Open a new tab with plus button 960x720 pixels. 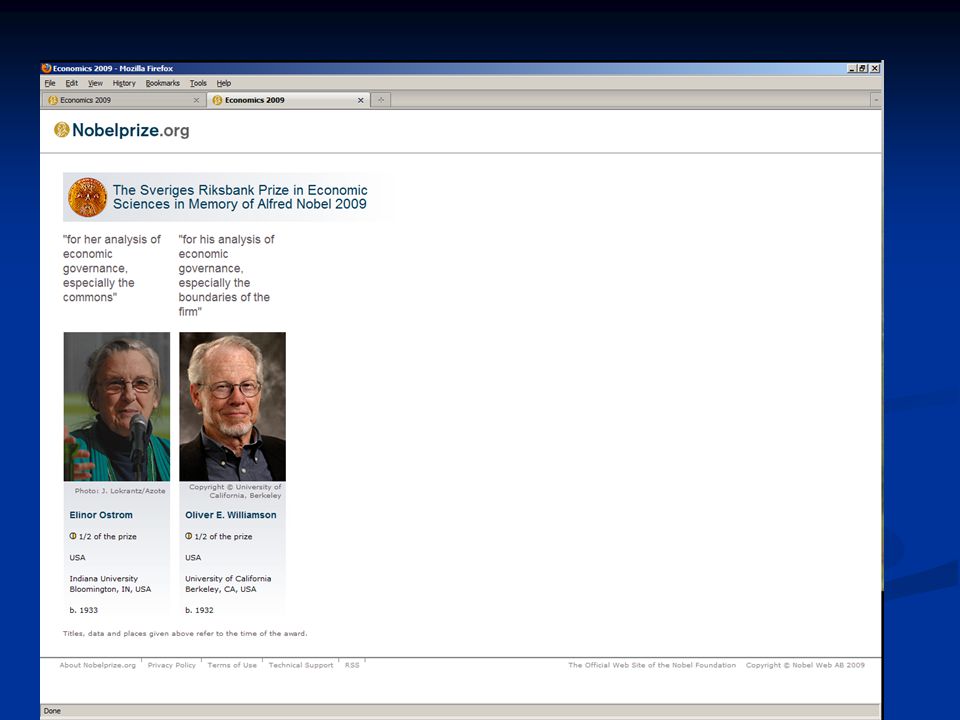380,100
